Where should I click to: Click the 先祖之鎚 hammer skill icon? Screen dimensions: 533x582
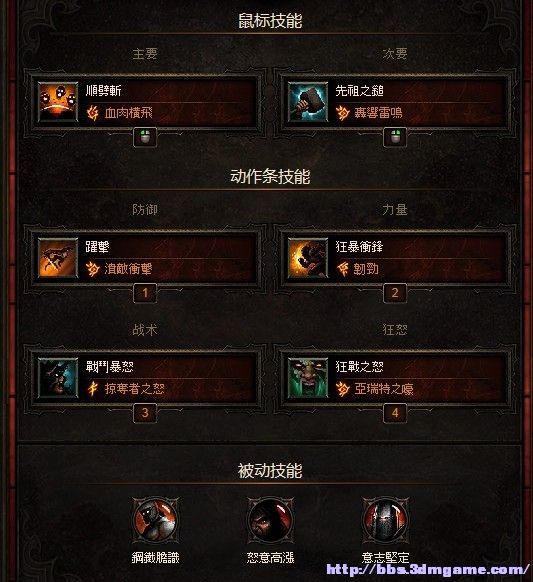coord(308,102)
